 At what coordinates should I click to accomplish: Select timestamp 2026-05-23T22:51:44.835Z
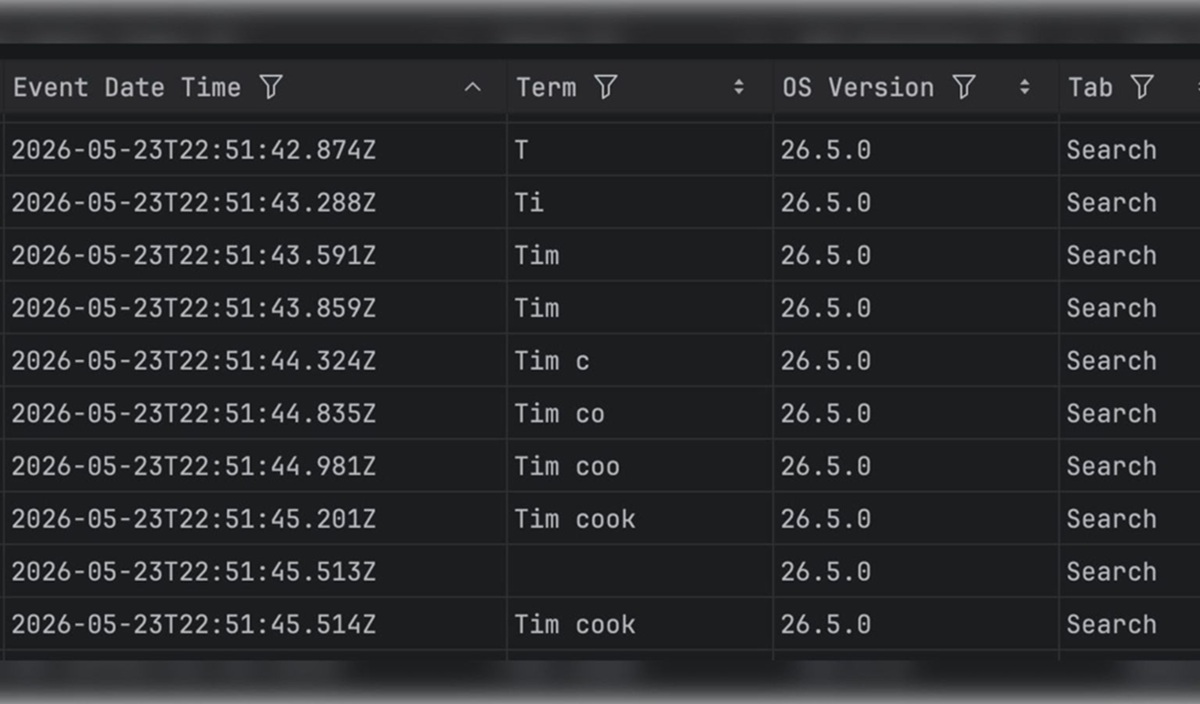193,414
